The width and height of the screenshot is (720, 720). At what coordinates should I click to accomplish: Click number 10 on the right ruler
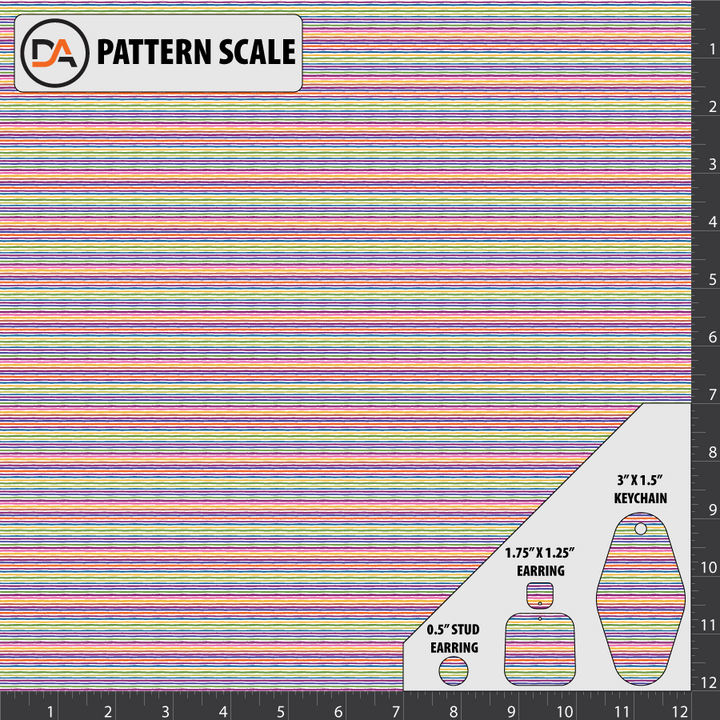tap(709, 568)
